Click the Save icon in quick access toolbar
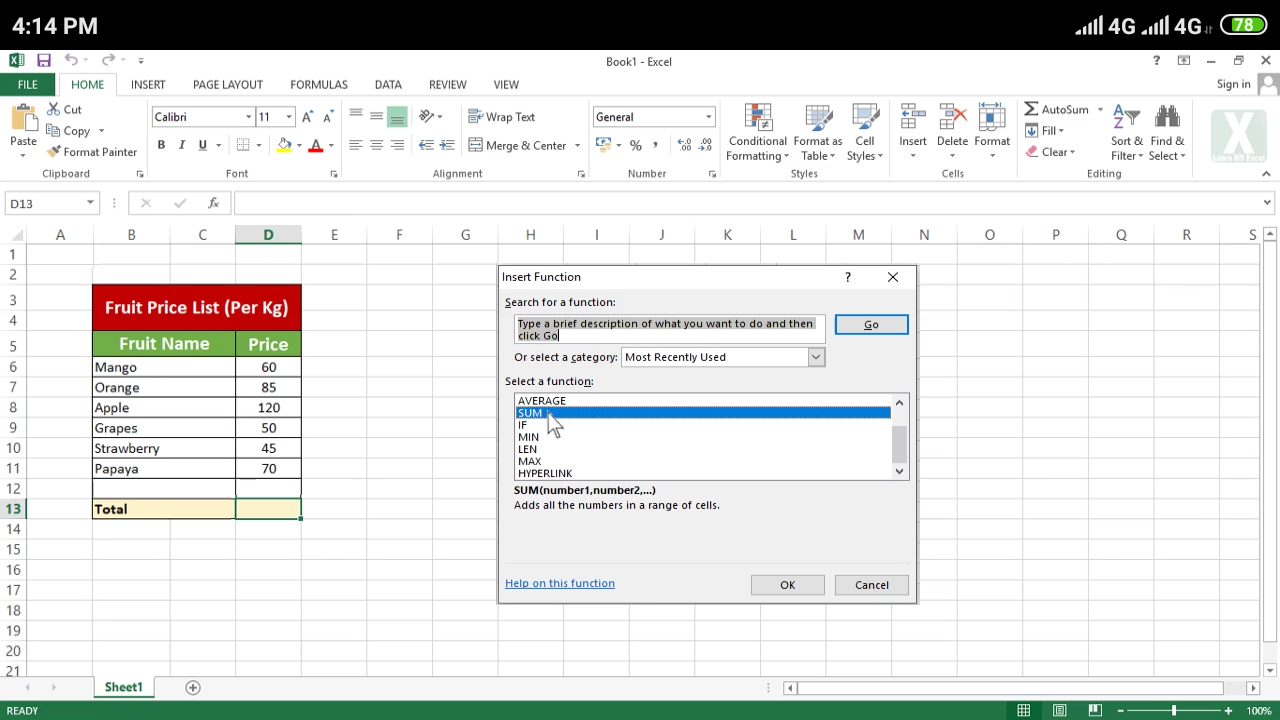 click(x=44, y=61)
